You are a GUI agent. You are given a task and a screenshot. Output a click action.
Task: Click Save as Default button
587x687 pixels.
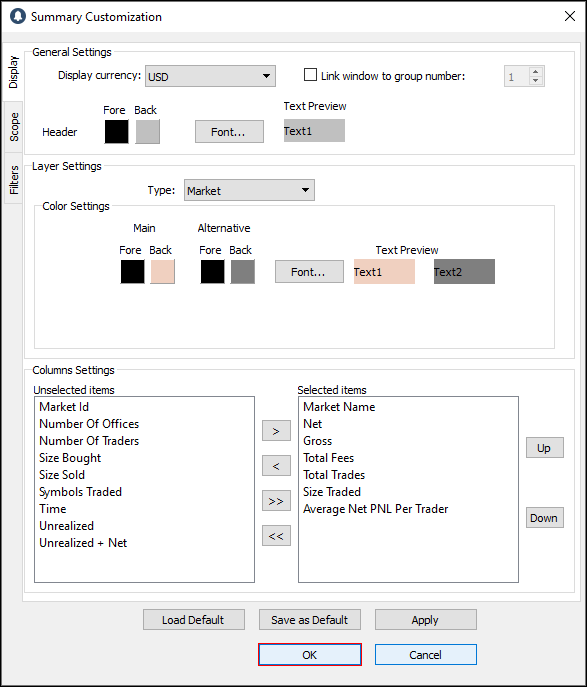click(x=310, y=620)
